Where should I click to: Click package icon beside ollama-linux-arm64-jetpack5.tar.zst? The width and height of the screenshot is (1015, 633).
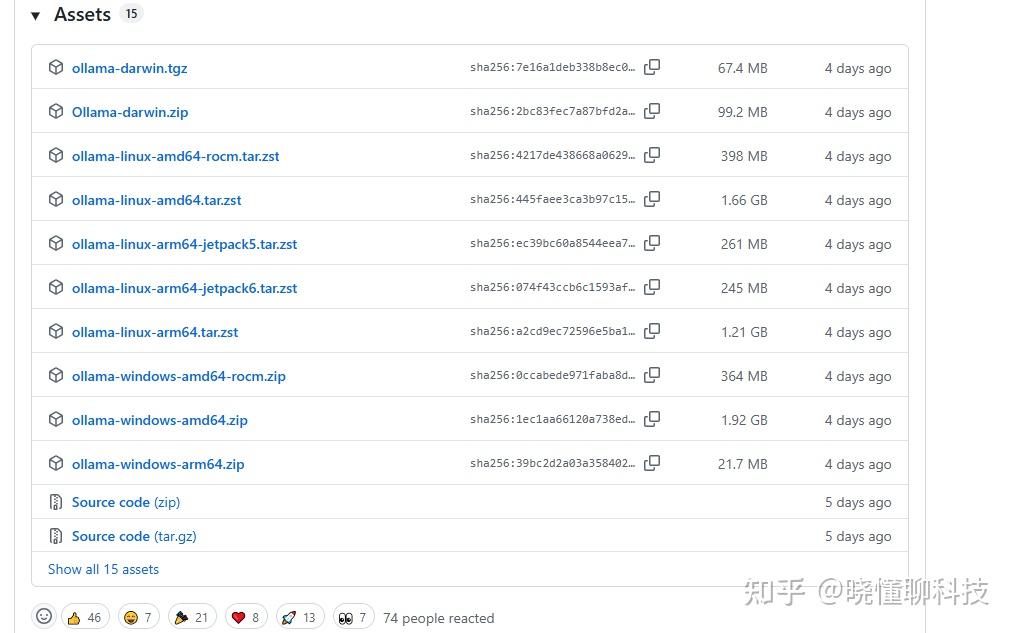[56, 243]
